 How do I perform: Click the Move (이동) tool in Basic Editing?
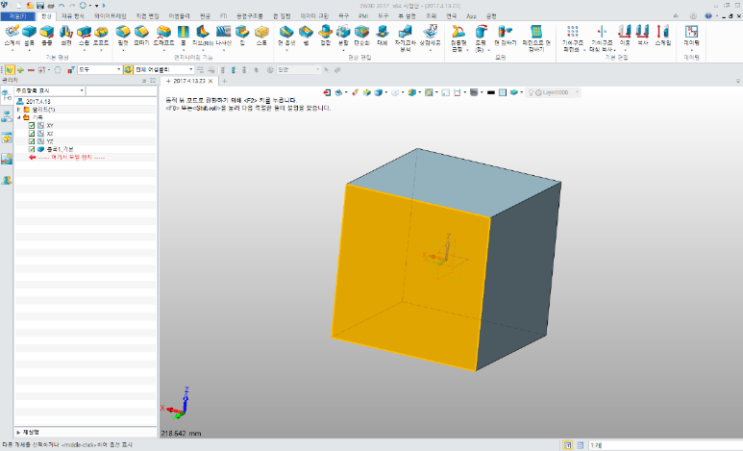(x=625, y=35)
